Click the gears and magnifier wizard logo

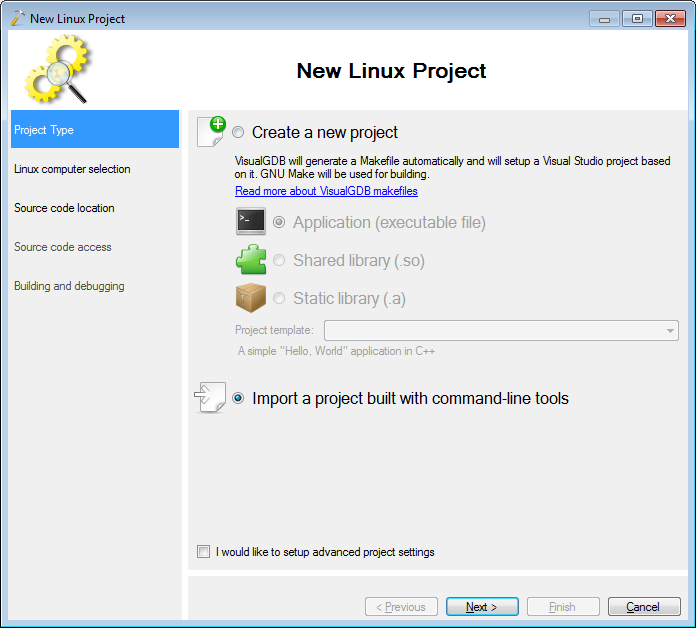click(57, 69)
